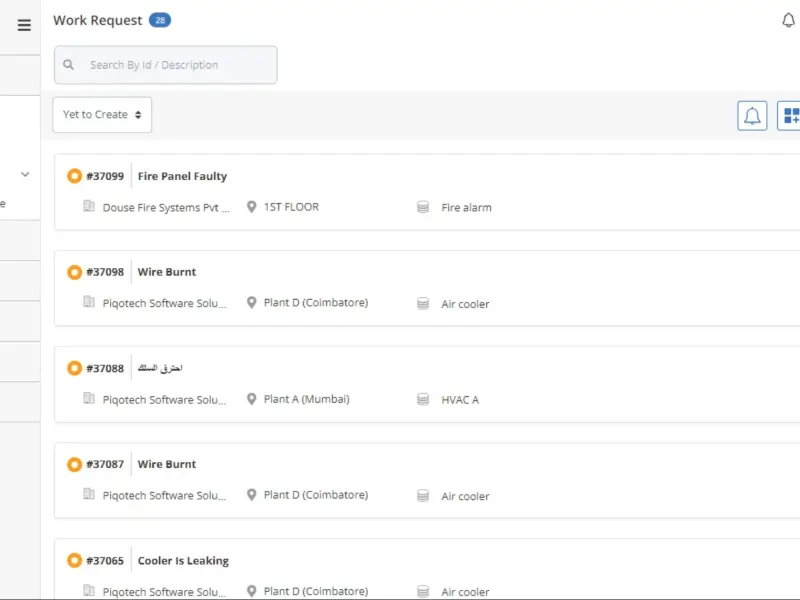Click the location pin beside 1ST FLOOR
Screen dimensions: 800x600
pyautogui.click(x=252, y=207)
